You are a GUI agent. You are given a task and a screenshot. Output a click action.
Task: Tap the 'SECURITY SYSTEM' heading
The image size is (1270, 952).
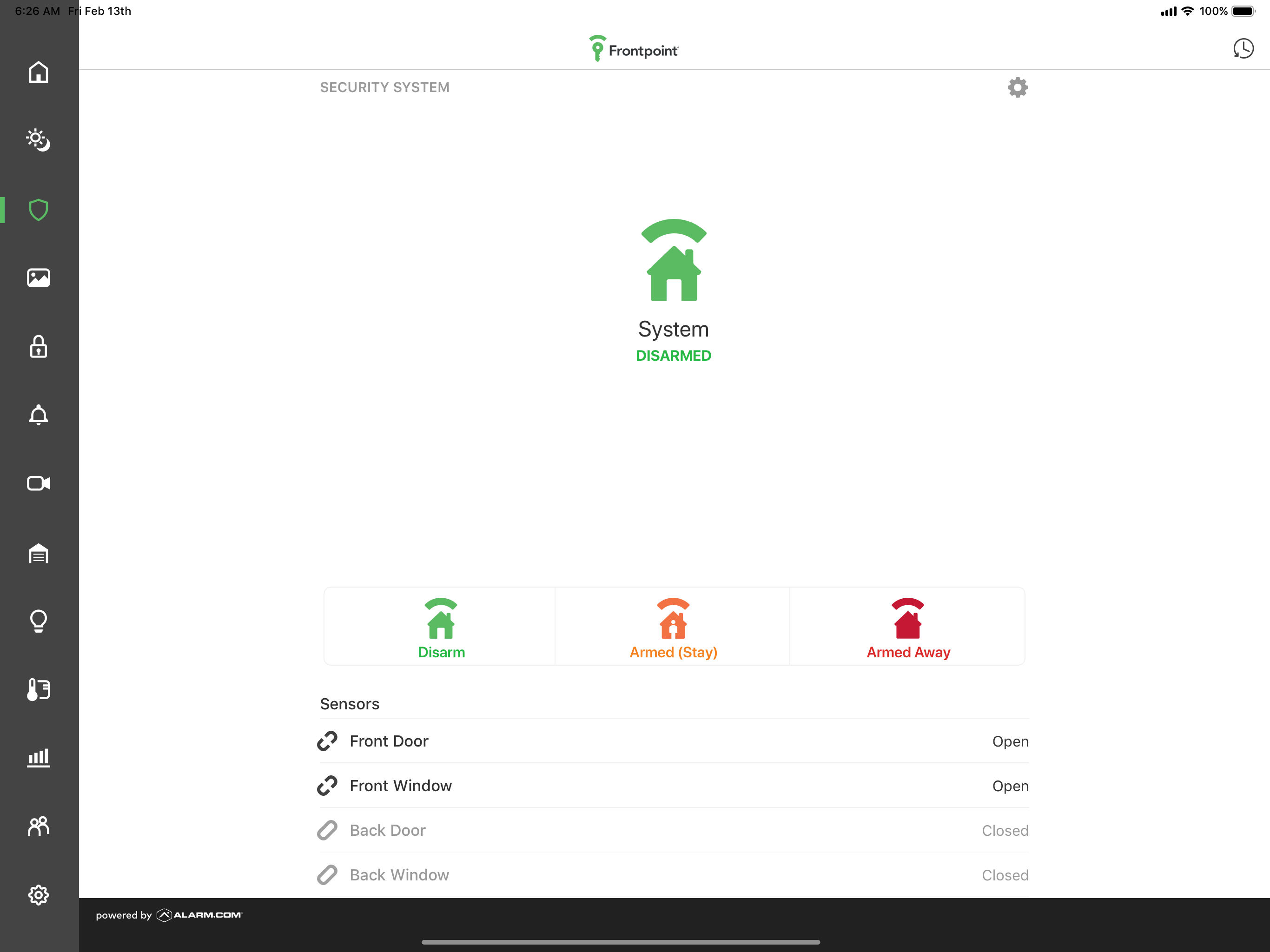(x=385, y=87)
